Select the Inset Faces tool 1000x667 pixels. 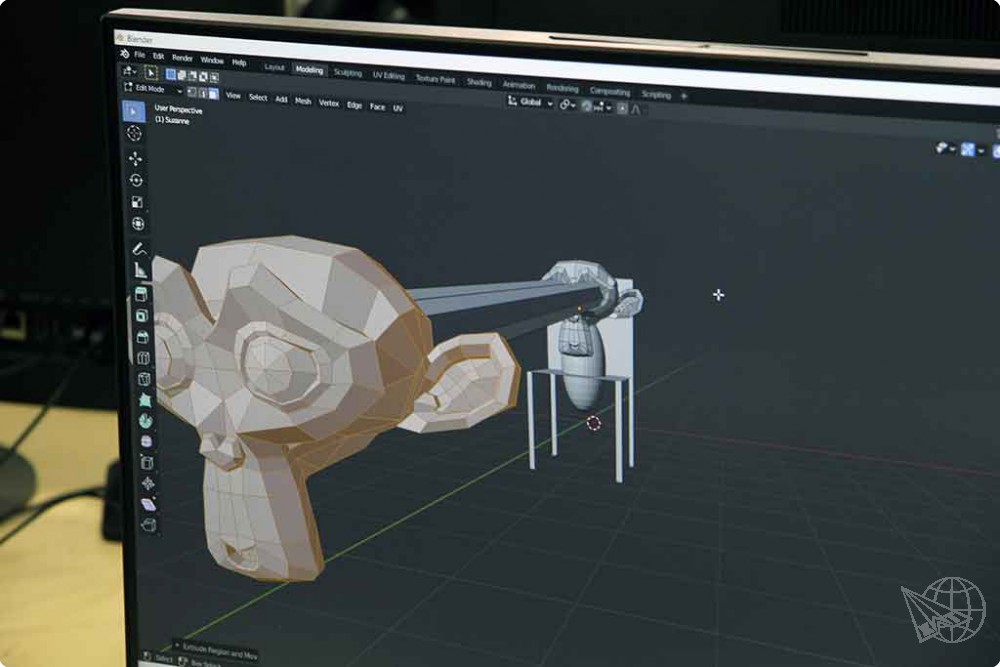tap(142, 316)
